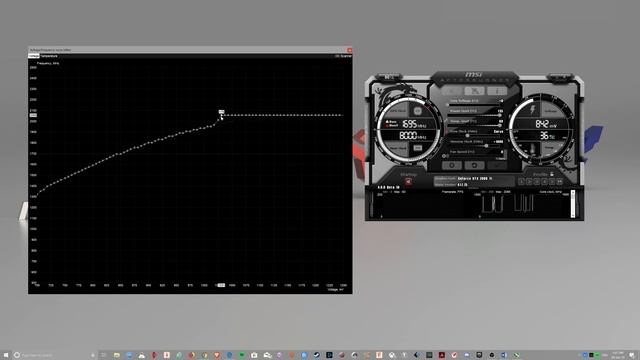
Task: Select profile slot 3
Action: (537, 181)
